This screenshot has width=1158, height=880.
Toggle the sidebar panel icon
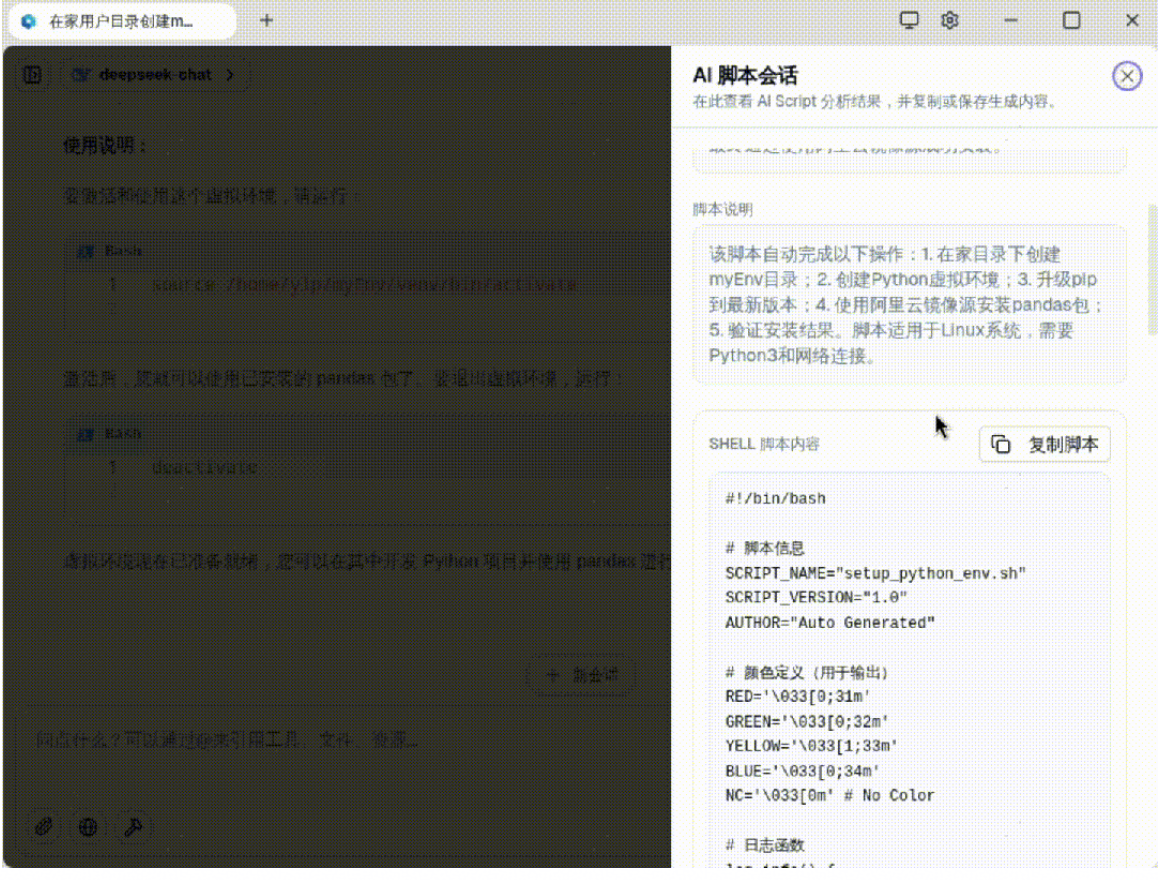[x=32, y=74]
